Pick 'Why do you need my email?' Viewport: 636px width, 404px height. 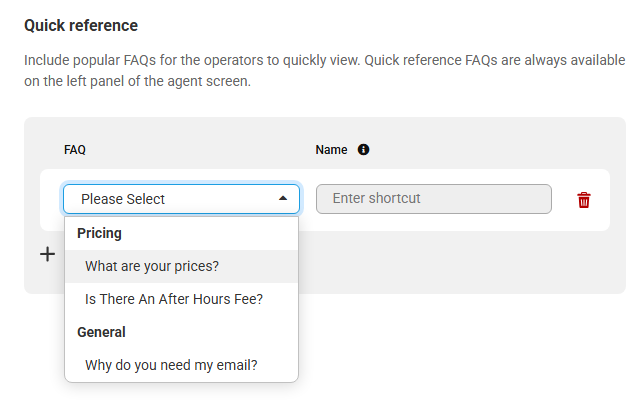click(171, 365)
